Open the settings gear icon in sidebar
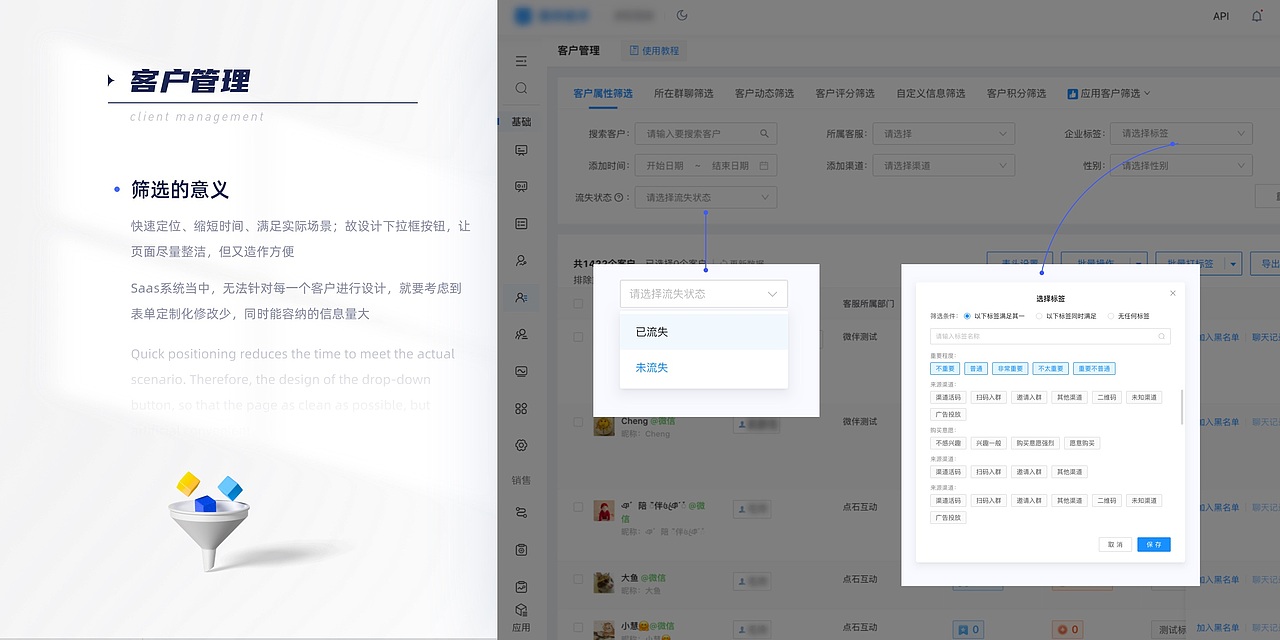 tap(520, 445)
